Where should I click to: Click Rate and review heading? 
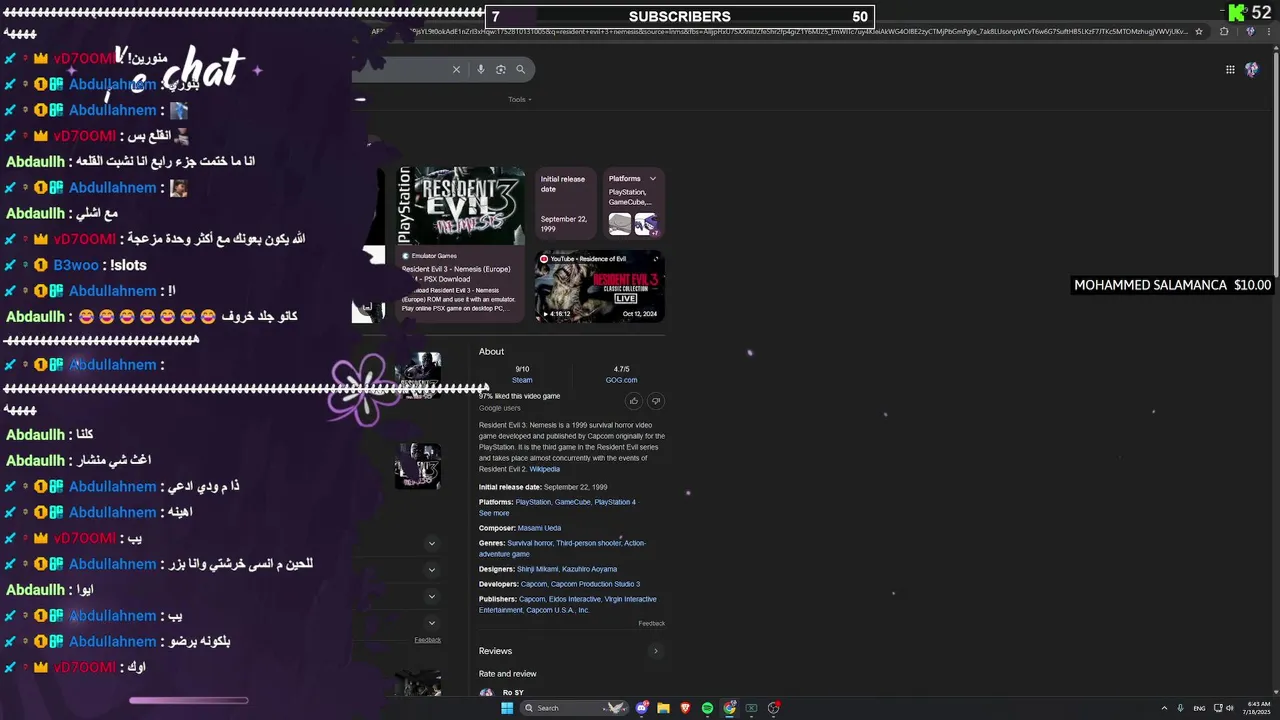(508, 674)
